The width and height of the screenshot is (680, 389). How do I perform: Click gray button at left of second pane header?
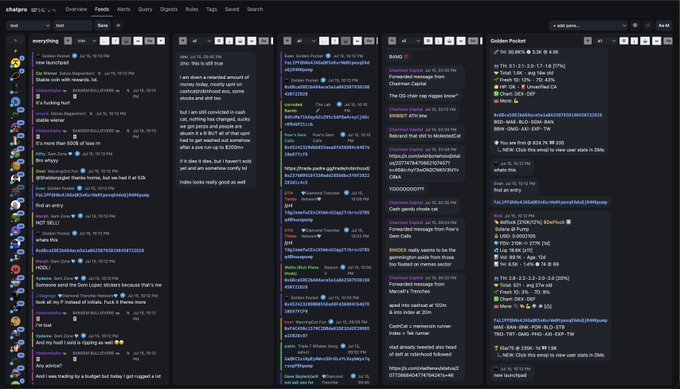point(183,41)
